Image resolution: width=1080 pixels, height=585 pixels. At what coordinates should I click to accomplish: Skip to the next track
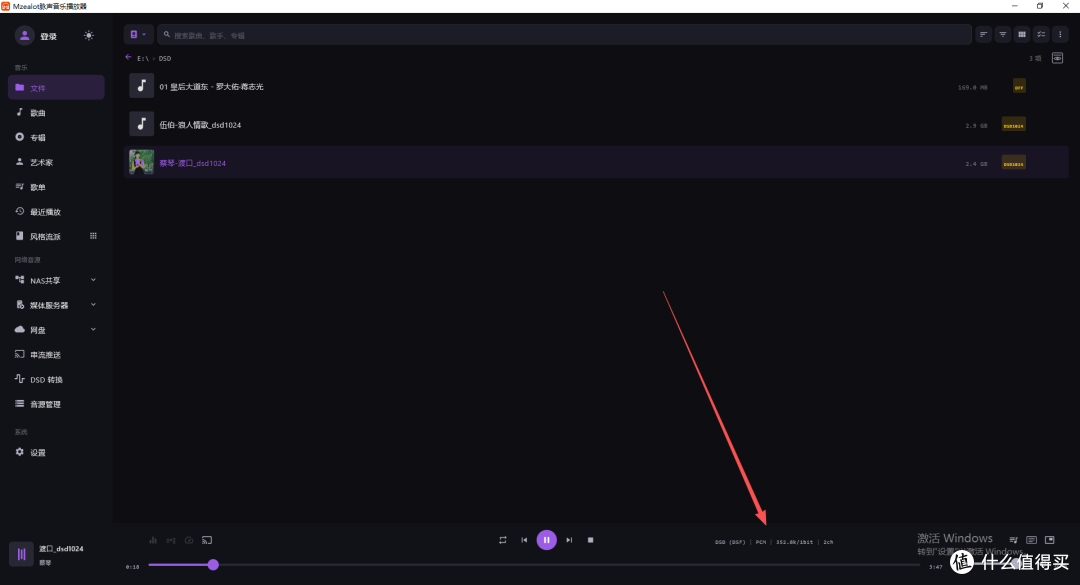[x=569, y=540]
